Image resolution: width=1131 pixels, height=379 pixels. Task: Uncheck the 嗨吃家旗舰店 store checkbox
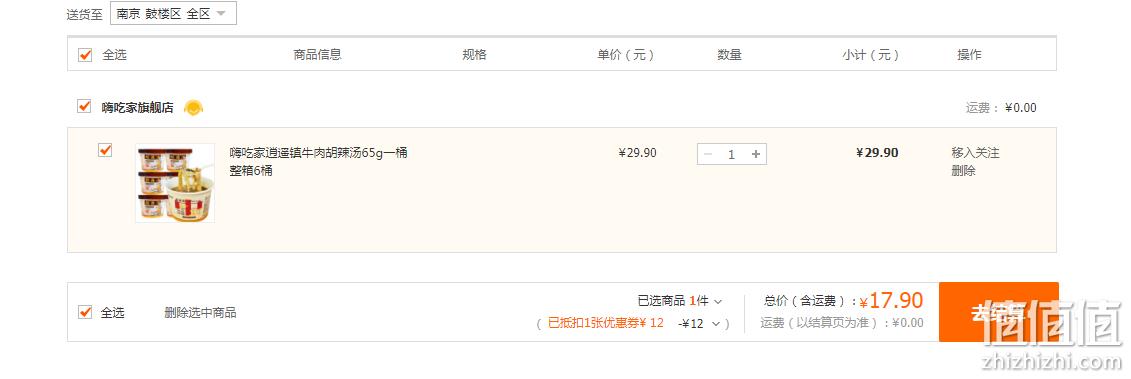[x=84, y=107]
